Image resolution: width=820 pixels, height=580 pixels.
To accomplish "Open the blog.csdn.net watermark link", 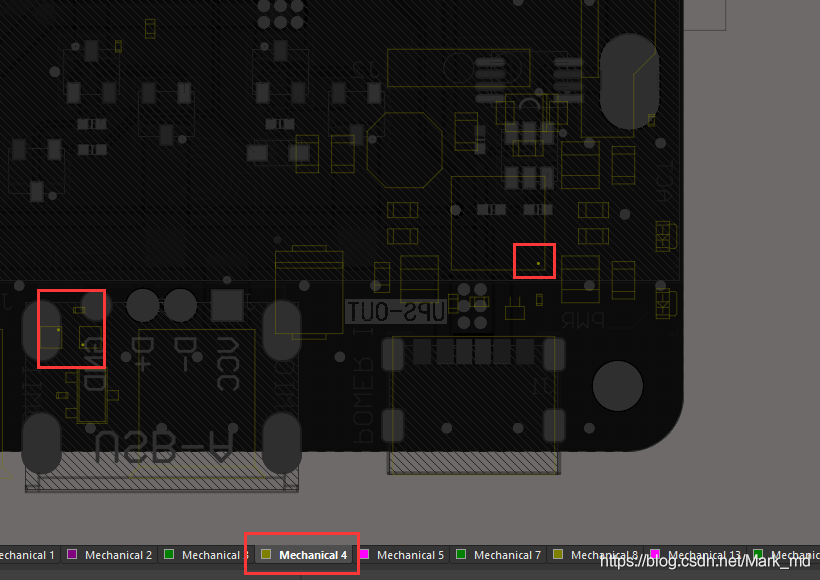I will pyautogui.click(x=696, y=562).
